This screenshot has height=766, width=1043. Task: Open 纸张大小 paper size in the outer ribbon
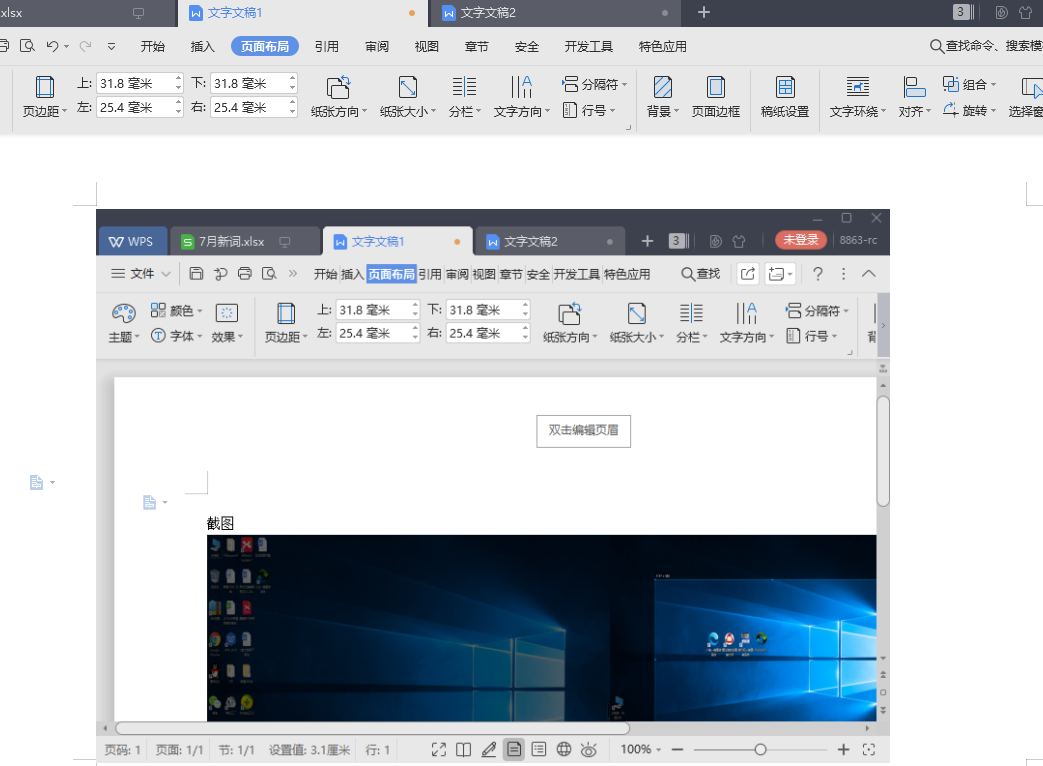408,97
